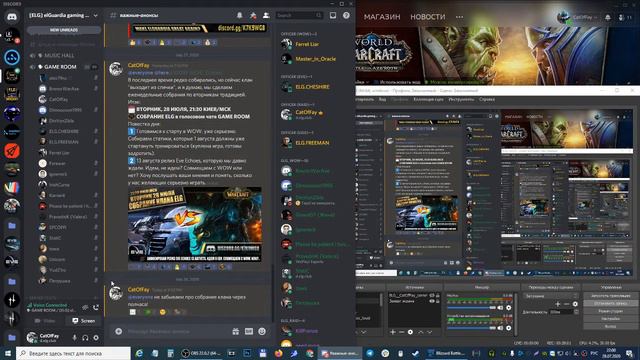640x360 pixels.
Task: Toggle visibility eye of Захват экрана source
Action: click(x=431, y=301)
